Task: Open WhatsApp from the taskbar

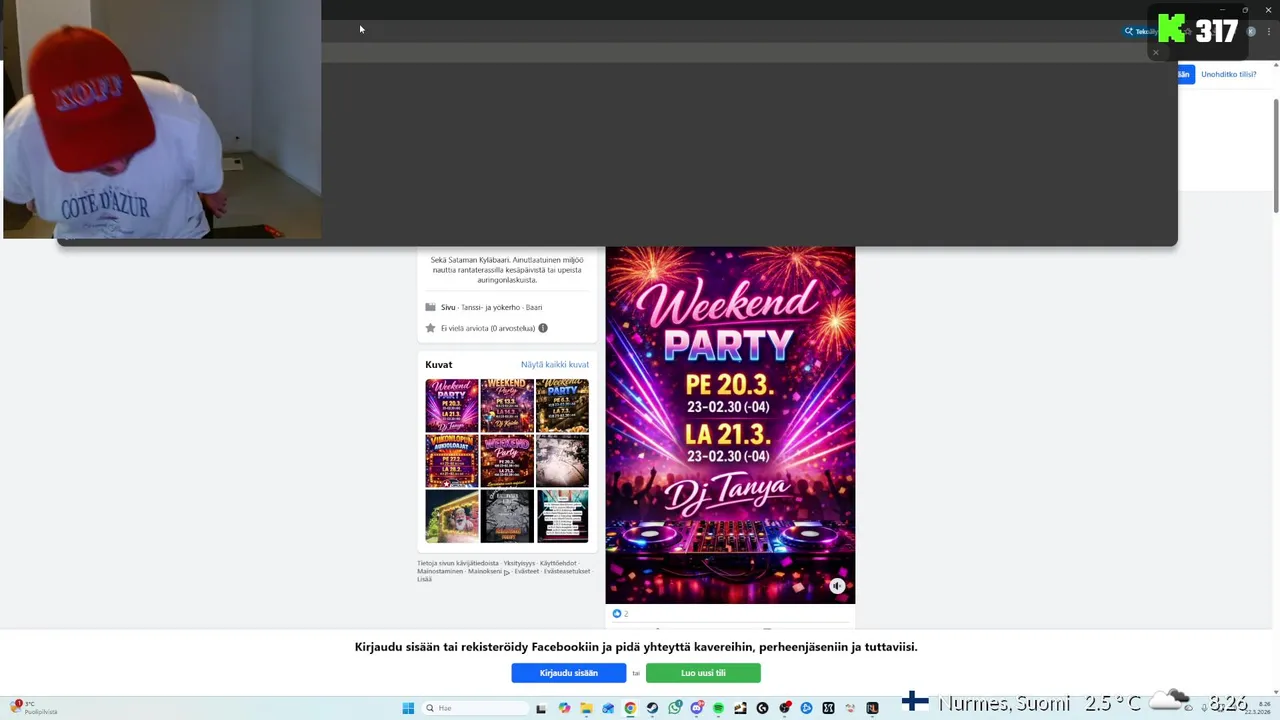Action: coord(675,708)
